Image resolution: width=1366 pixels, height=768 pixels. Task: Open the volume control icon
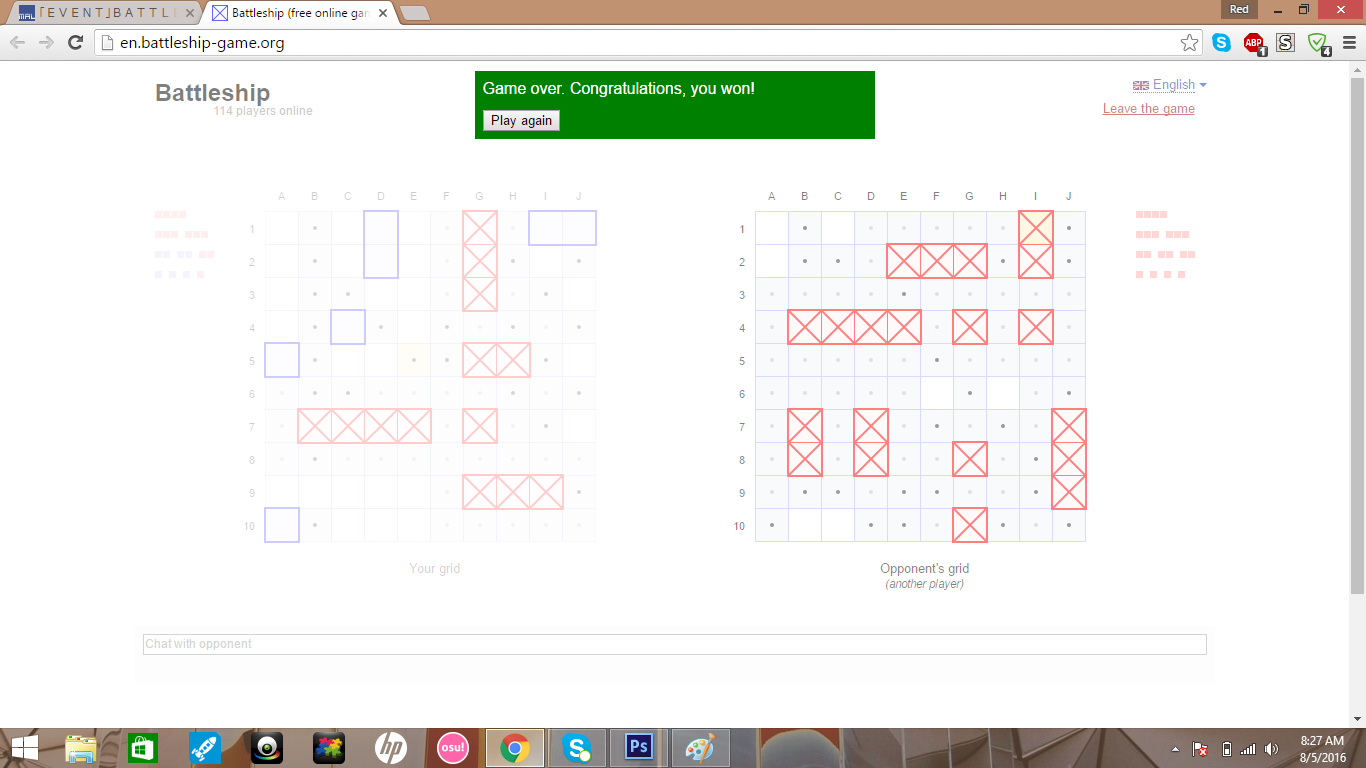coord(1272,749)
